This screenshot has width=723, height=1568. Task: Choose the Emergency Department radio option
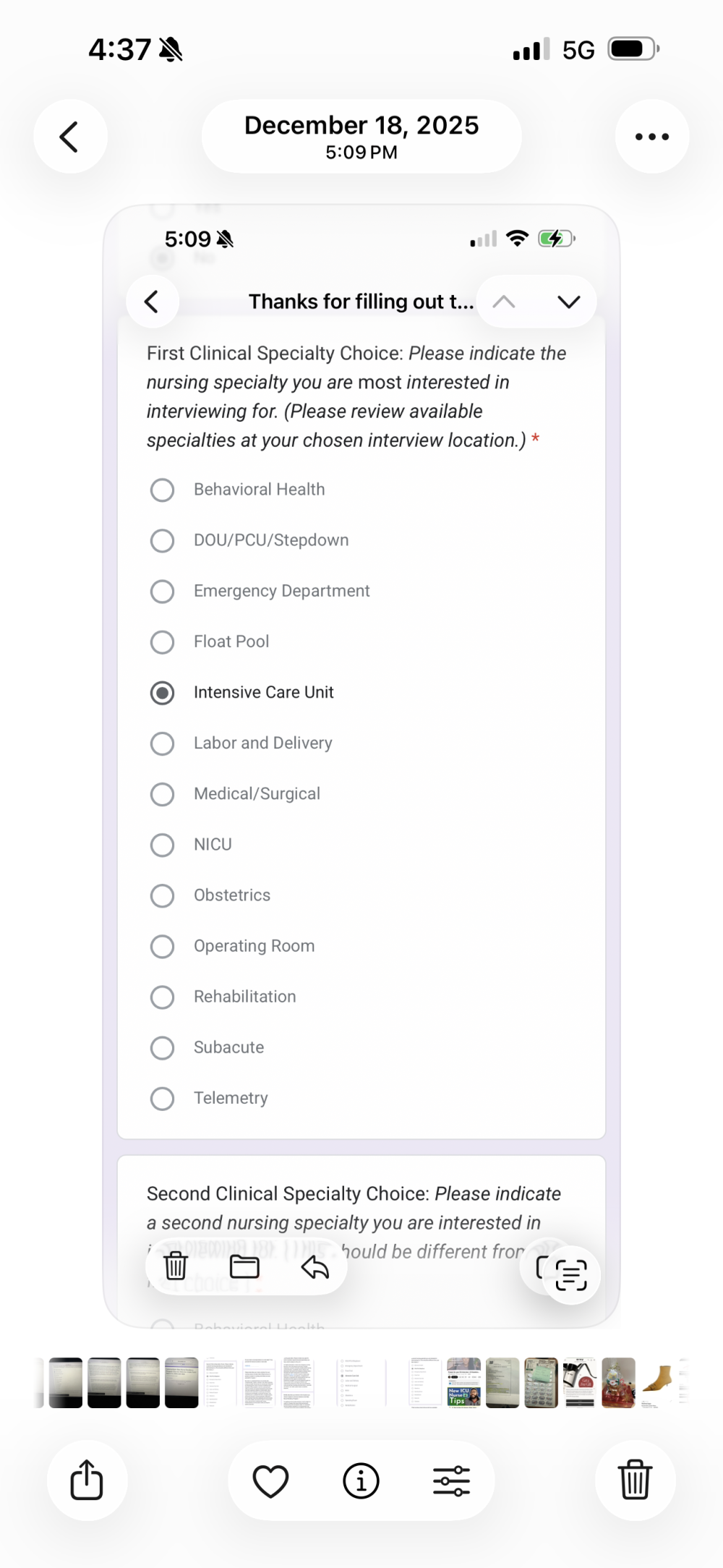tap(162, 592)
